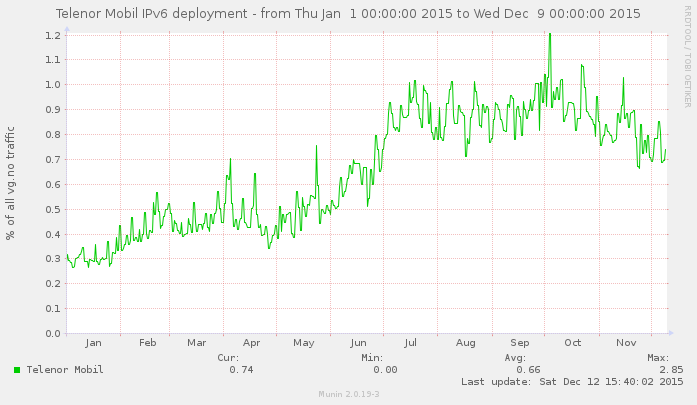Click the 0.1 y-axis tick label
Viewport: 697px width, 405px height.
pos(53,308)
